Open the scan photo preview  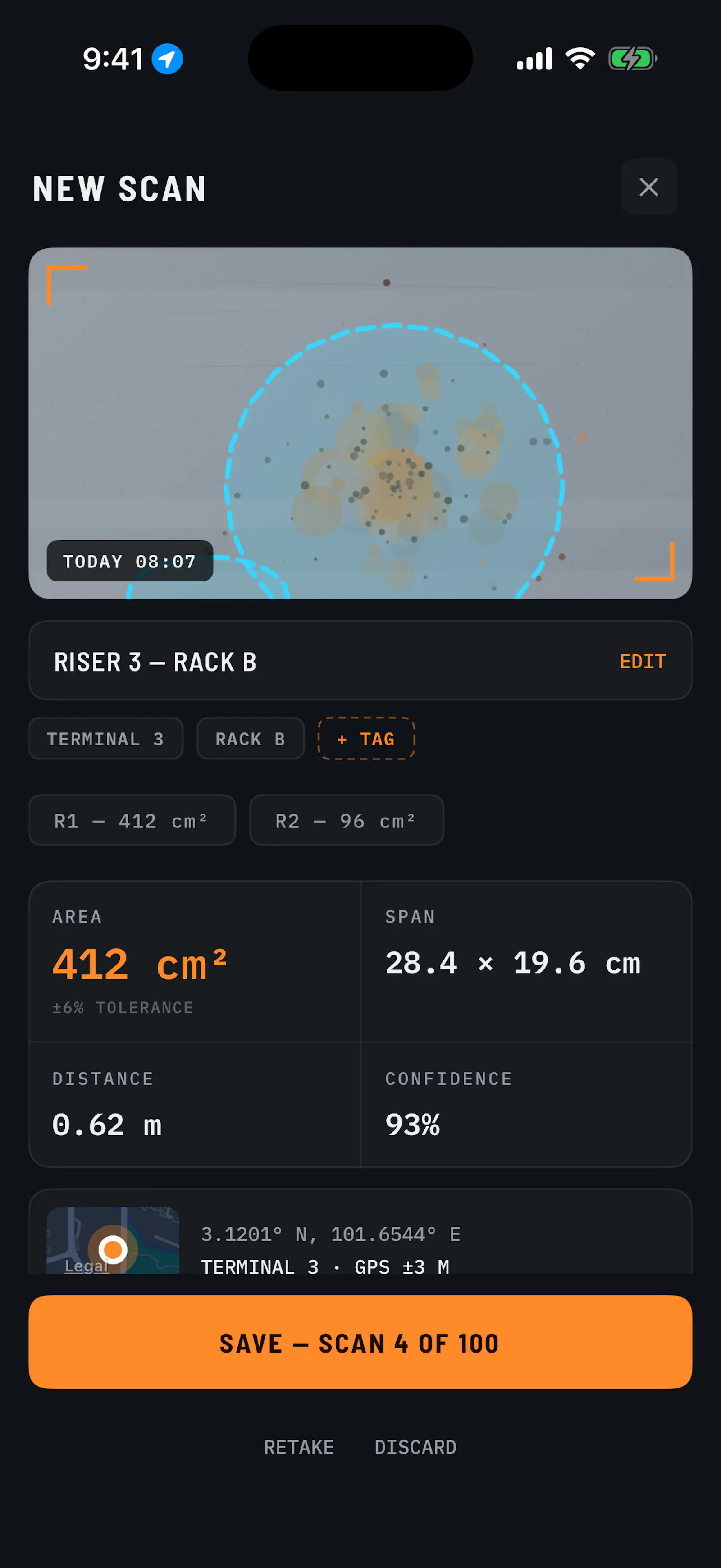[360, 423]
